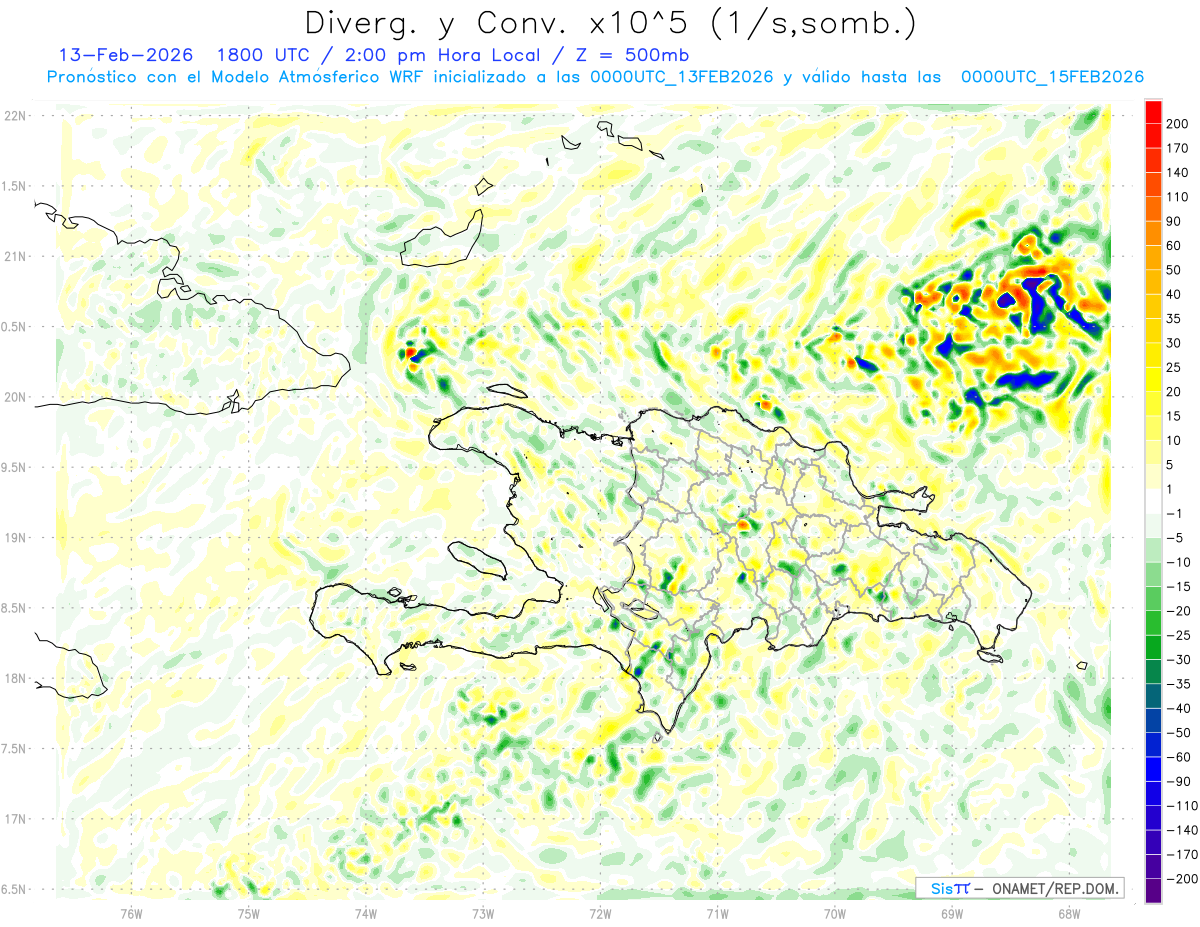This screenshot has height=927, width=1200.
Task: Click the 69W longitude label
Action: (x=952, y=912)
